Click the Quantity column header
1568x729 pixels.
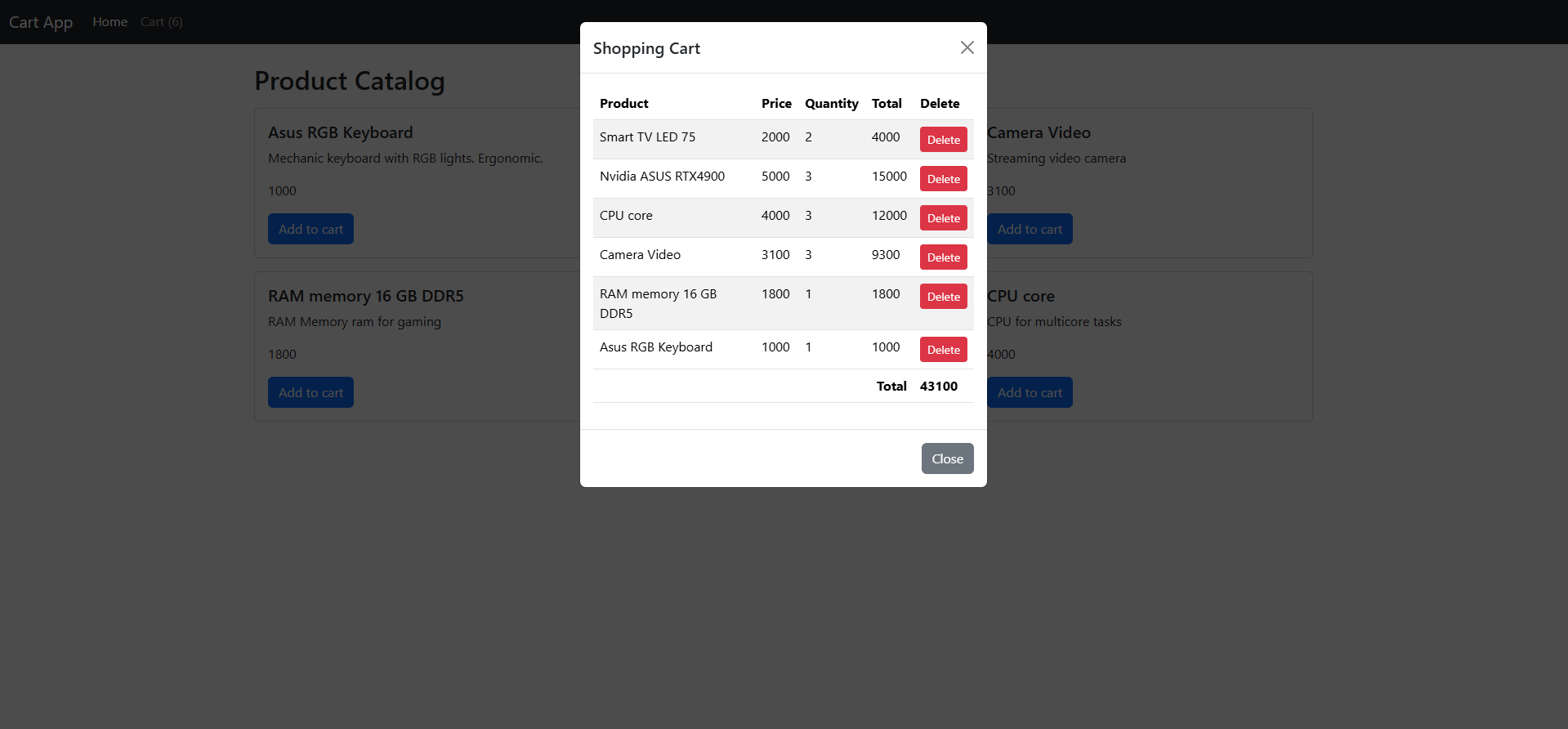tap(831, 104)
